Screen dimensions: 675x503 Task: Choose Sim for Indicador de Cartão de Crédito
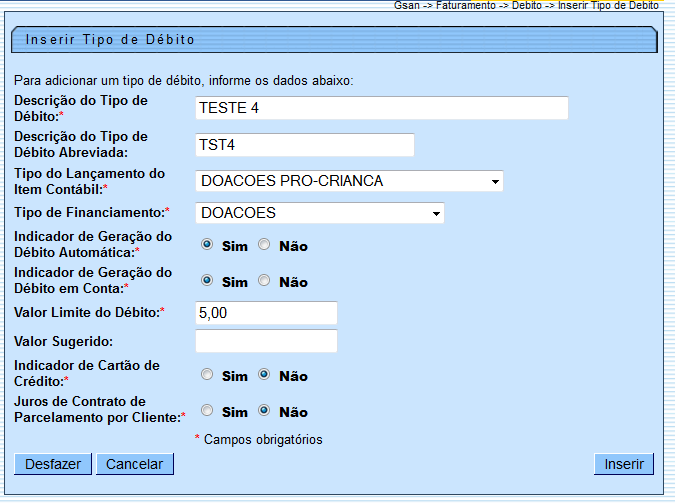pos(206,374)
